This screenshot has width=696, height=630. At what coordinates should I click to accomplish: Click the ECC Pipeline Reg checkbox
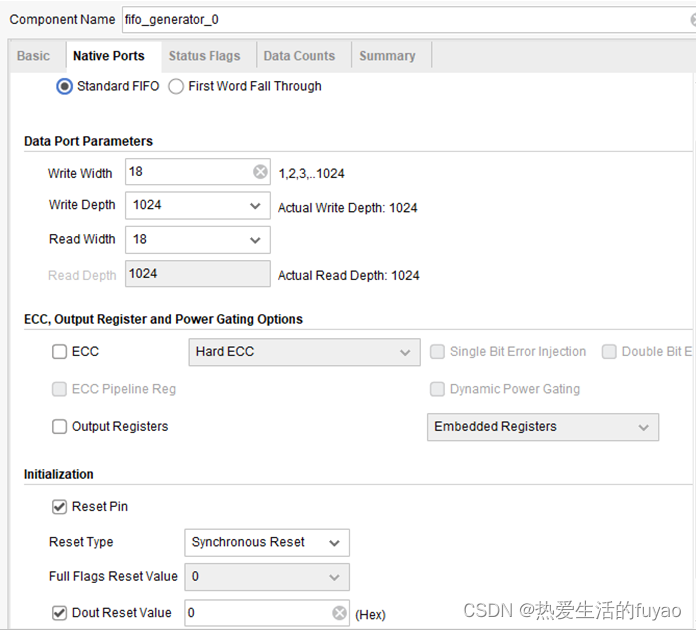click(59, 389)
